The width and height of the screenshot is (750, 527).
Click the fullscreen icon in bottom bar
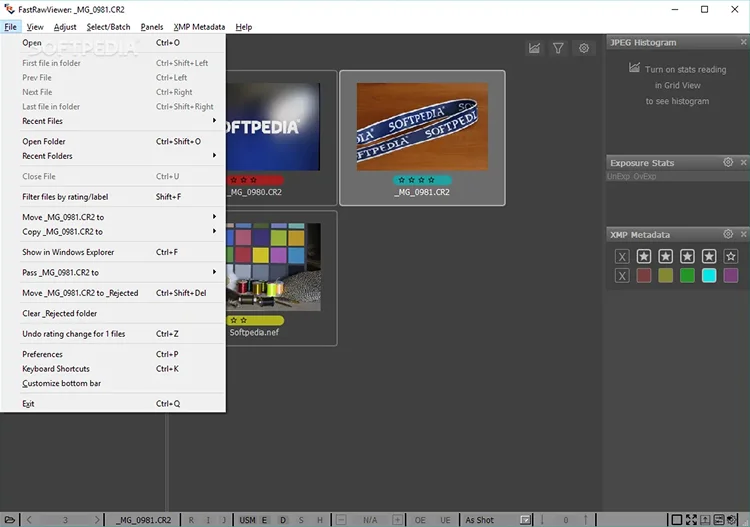click(691, 519)
